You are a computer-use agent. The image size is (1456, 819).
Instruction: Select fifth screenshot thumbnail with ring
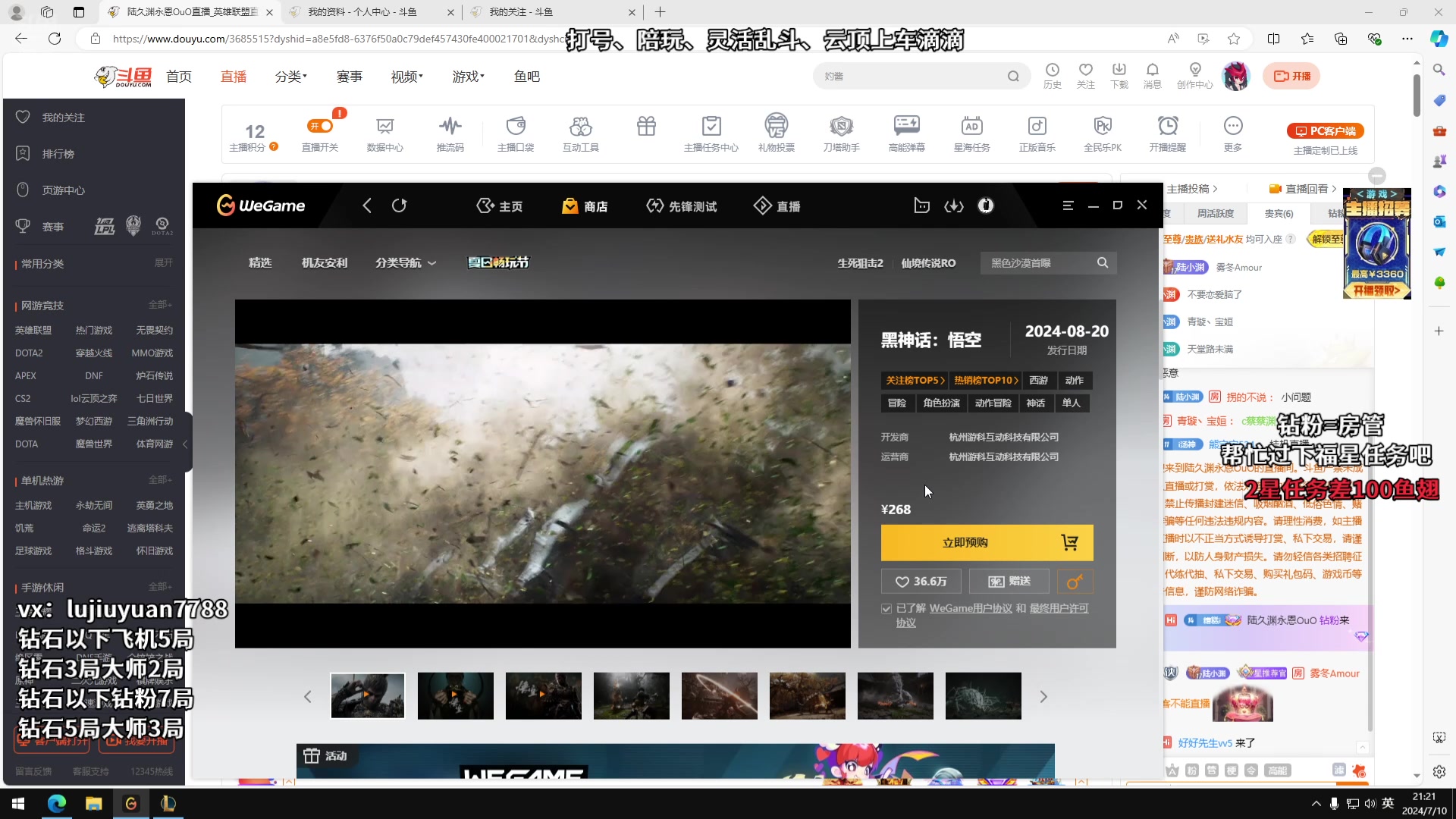(720, 696)
